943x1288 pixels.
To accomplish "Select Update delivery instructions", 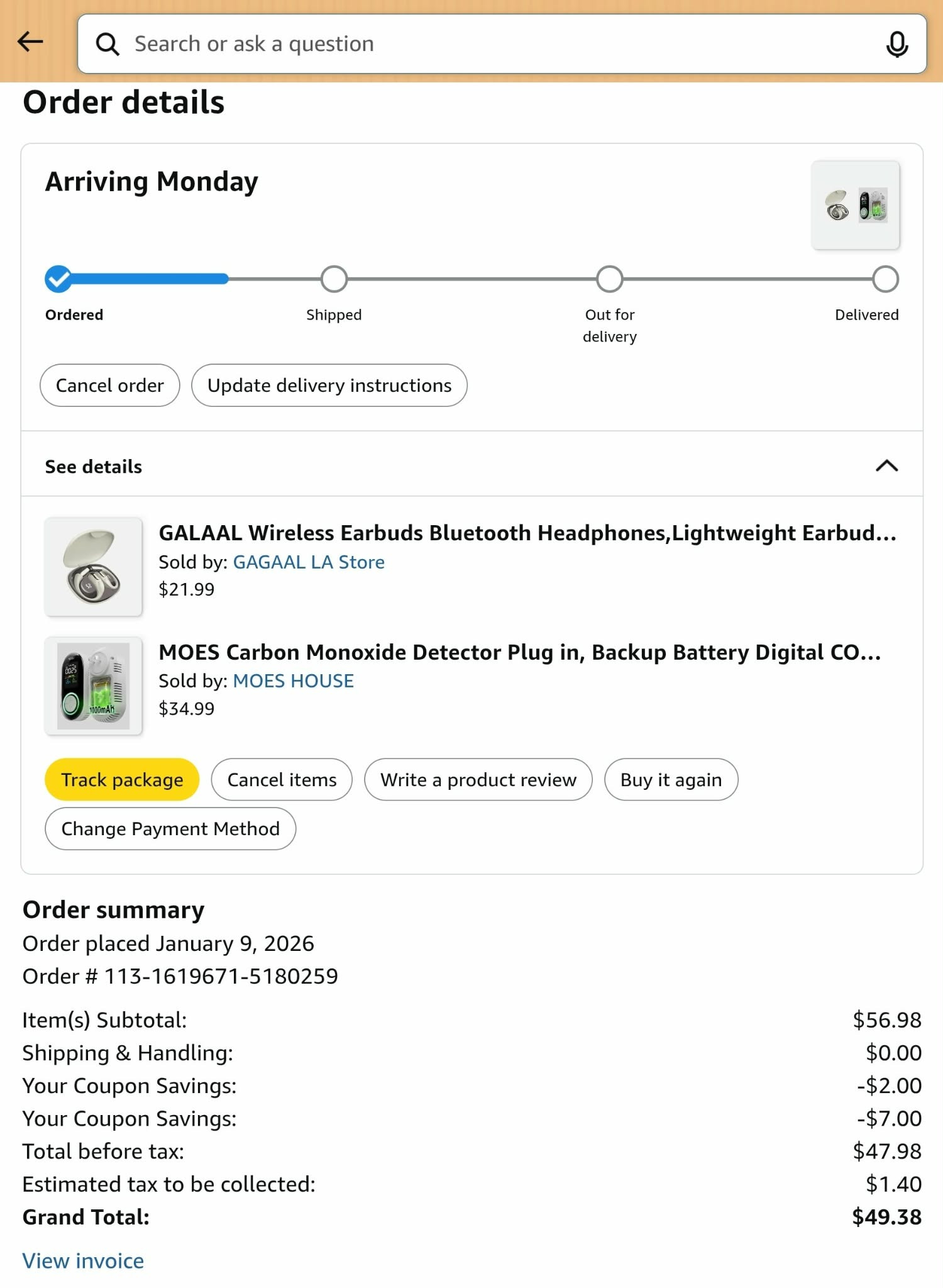I will 329,386.
